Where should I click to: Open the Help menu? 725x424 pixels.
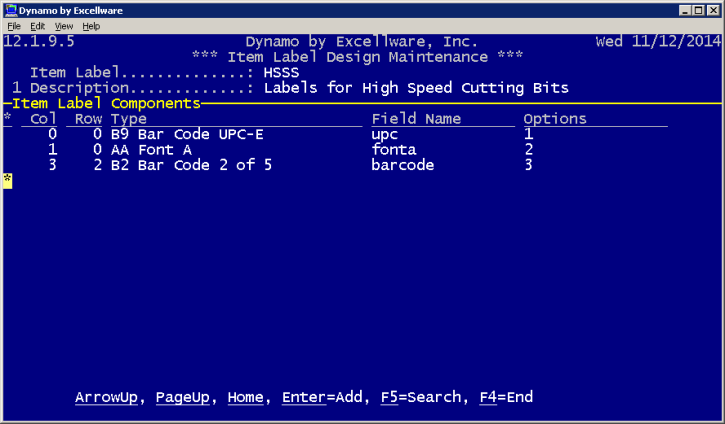tap(91, 26)
